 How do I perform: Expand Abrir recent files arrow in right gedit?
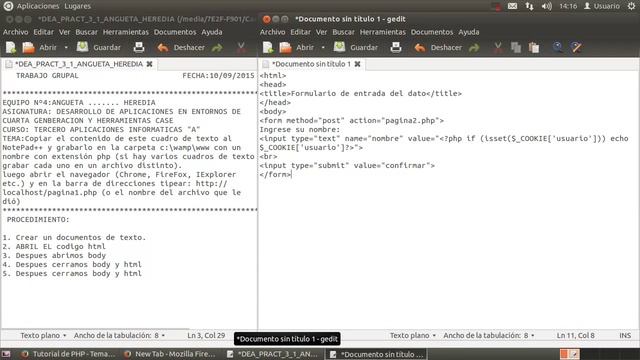(323, 48)
